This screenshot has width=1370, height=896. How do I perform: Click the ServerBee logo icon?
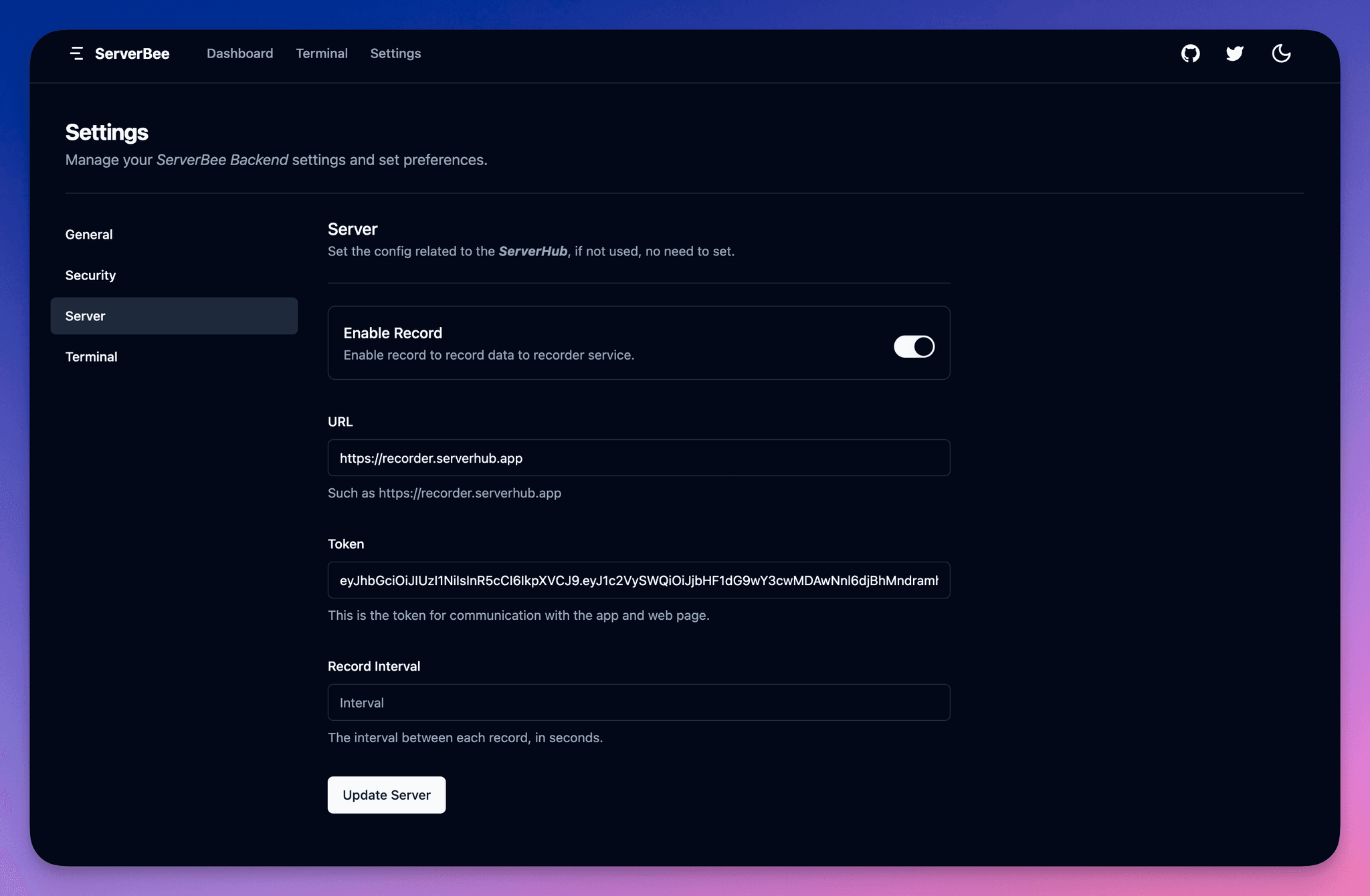(x=76, y=52)
